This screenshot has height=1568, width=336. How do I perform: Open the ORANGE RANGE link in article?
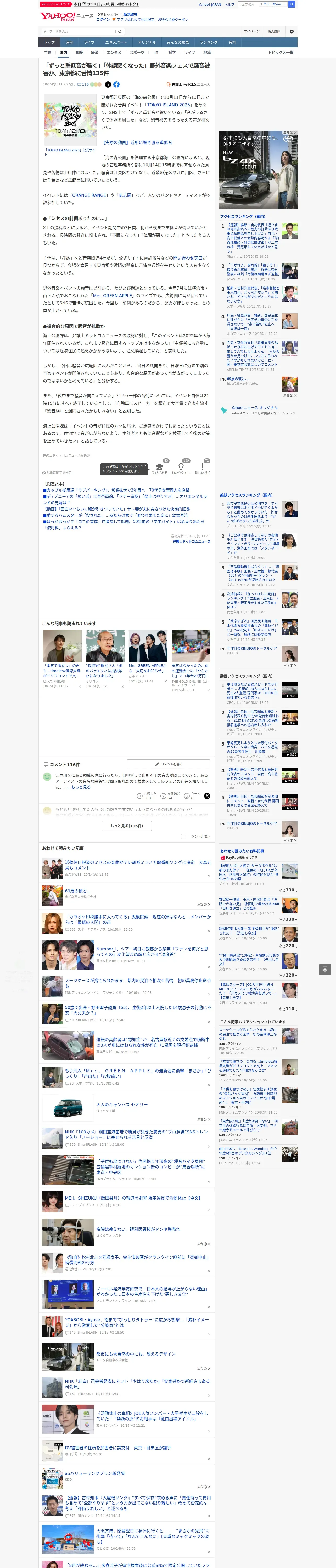coord(89,195)
